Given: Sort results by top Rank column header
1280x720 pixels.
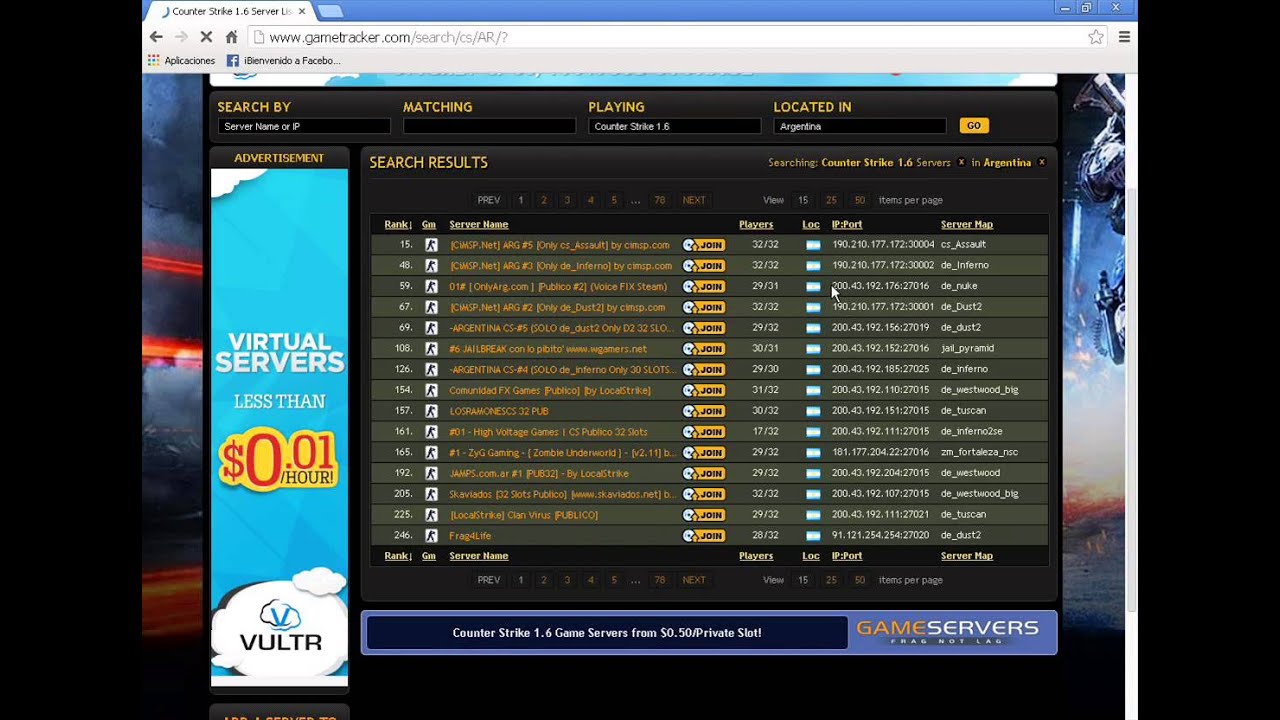Looking at the screenshot, I should [x=398, y=224].
